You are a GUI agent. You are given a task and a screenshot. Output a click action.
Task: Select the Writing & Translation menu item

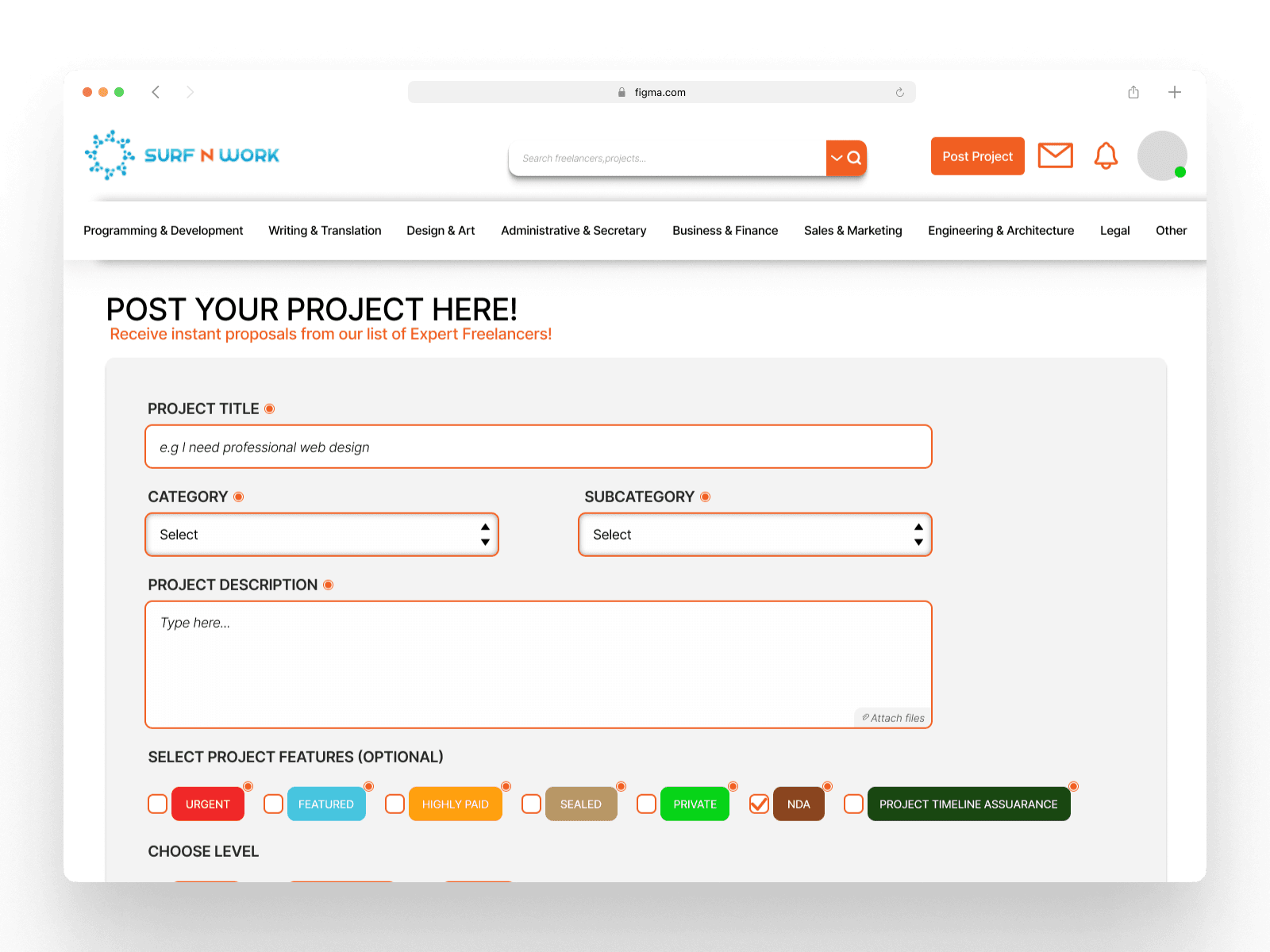[x=325, y=230]
